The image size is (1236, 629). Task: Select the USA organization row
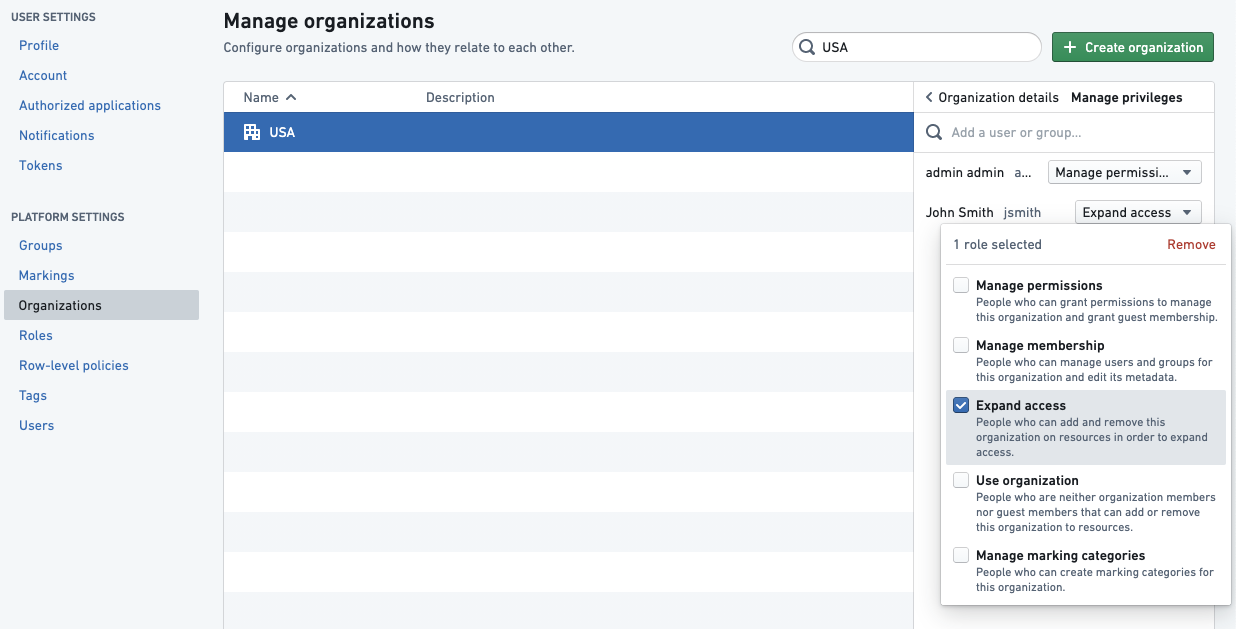click(568, 132)
